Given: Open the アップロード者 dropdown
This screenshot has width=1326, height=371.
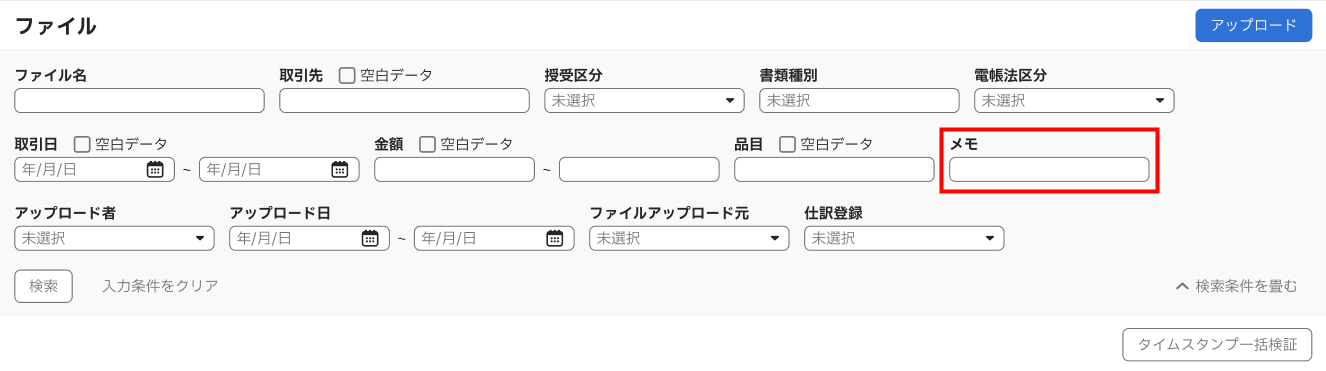Looking at the screenshot, I should [x=114, y=238].
